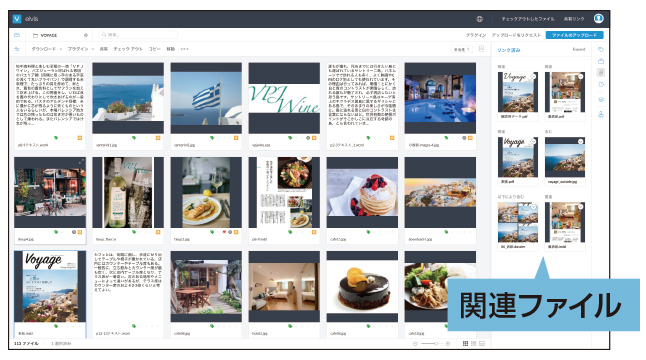Viewport: 646px width, 360px height.
Task: Adjust the thumbnail size slider
Action: click(431, 344)
